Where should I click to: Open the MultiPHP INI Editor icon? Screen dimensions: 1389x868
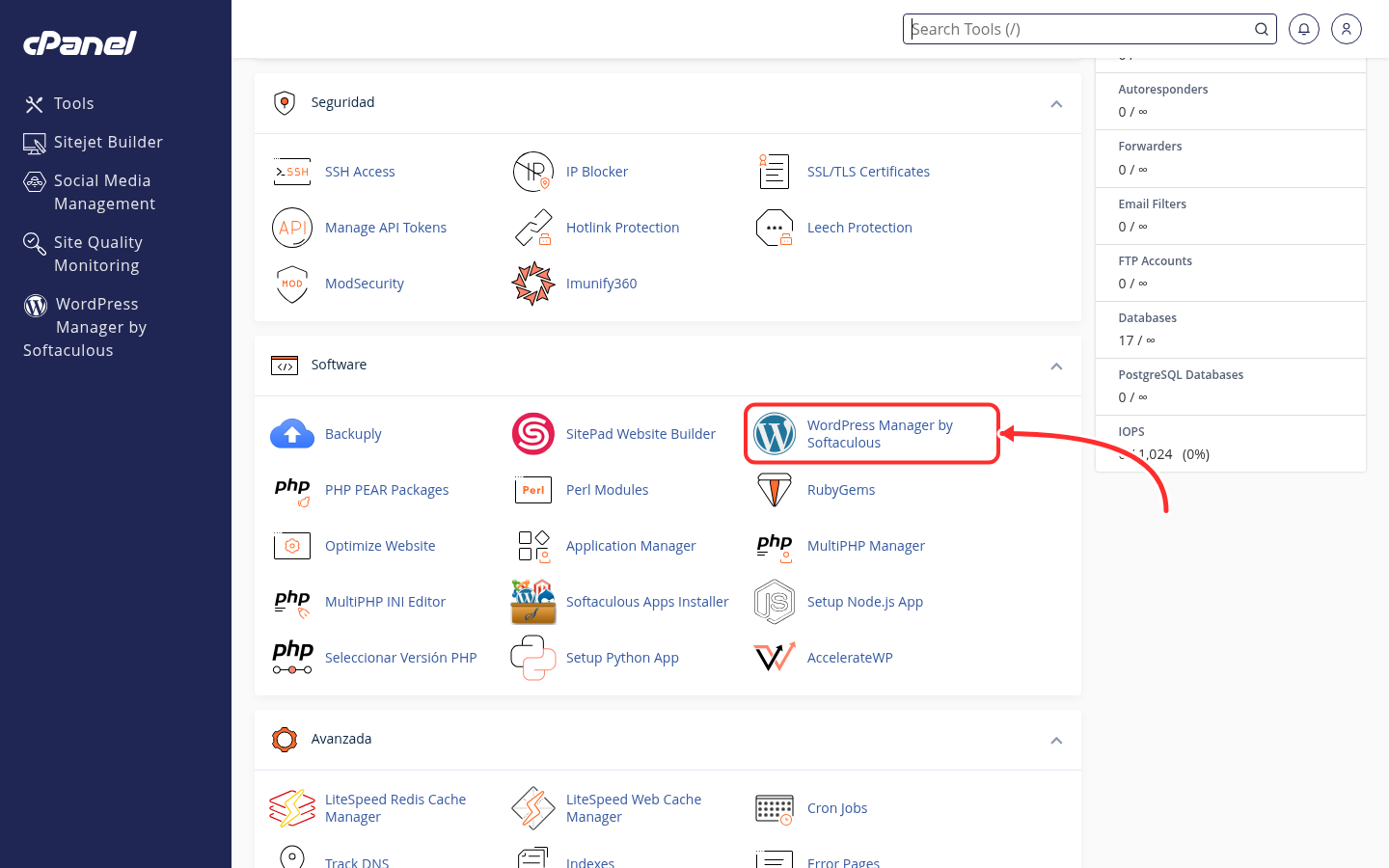click(x=292, y=602)
